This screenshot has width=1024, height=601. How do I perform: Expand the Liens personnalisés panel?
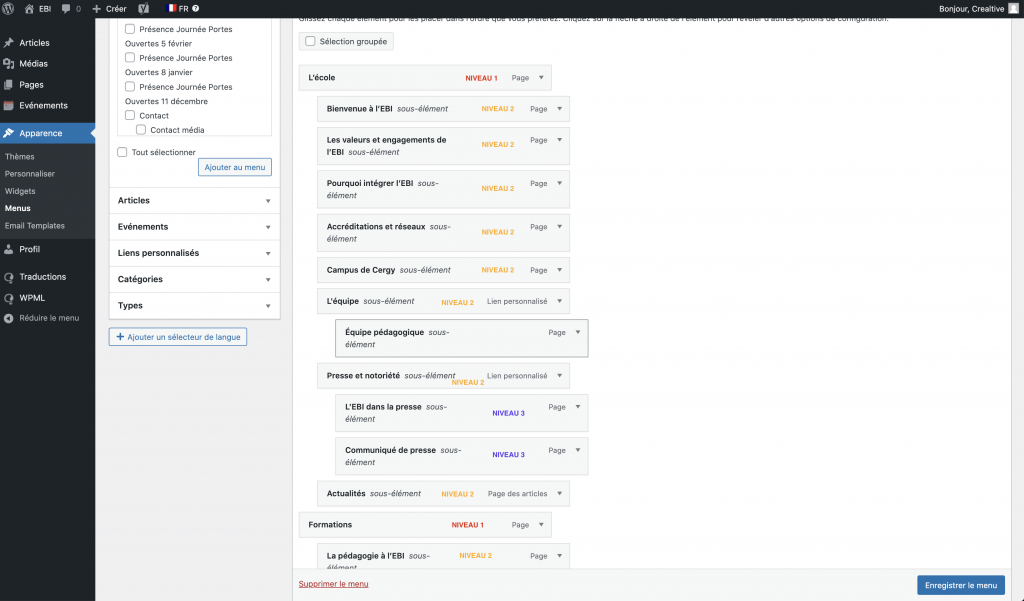click(195, 253)
